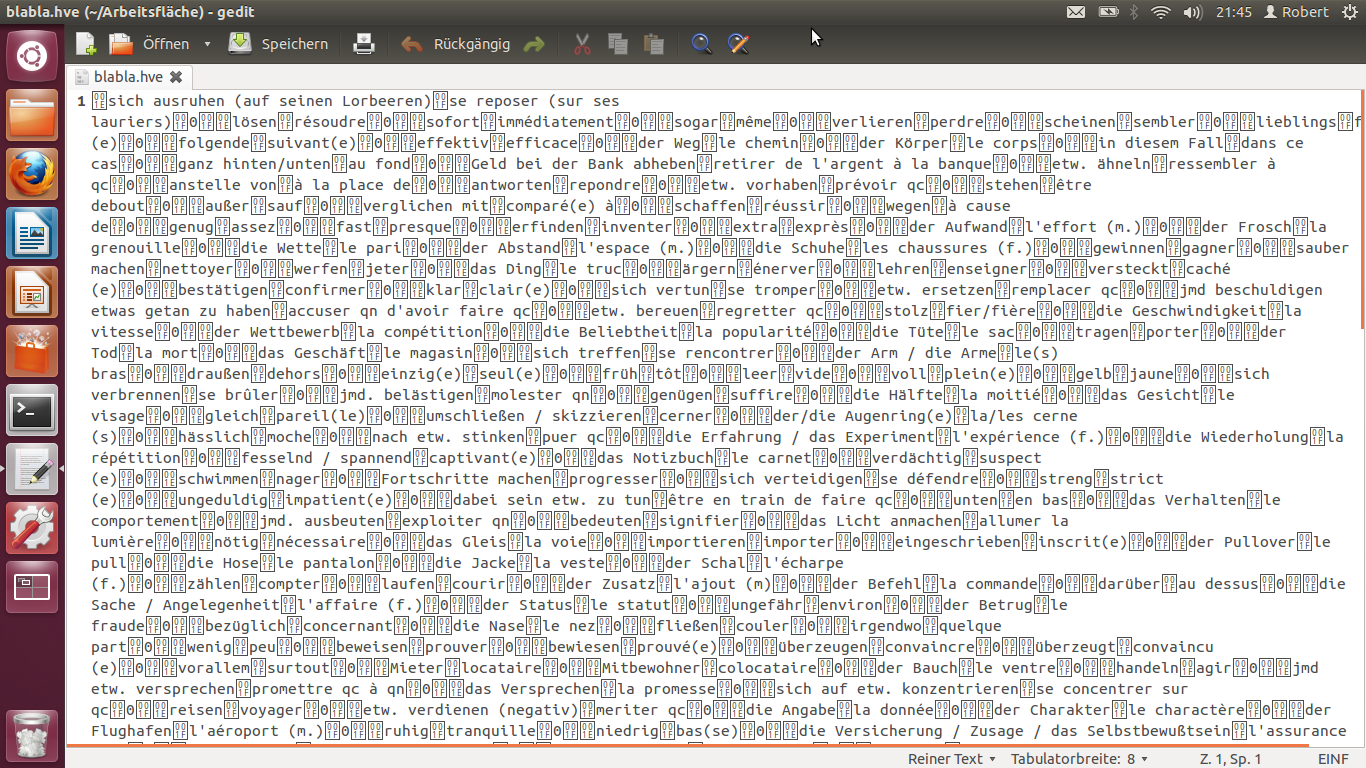This screenshot has height=768, width=1366.
Task: Click the Öffnen folder icon
Action: click(121, 44)
